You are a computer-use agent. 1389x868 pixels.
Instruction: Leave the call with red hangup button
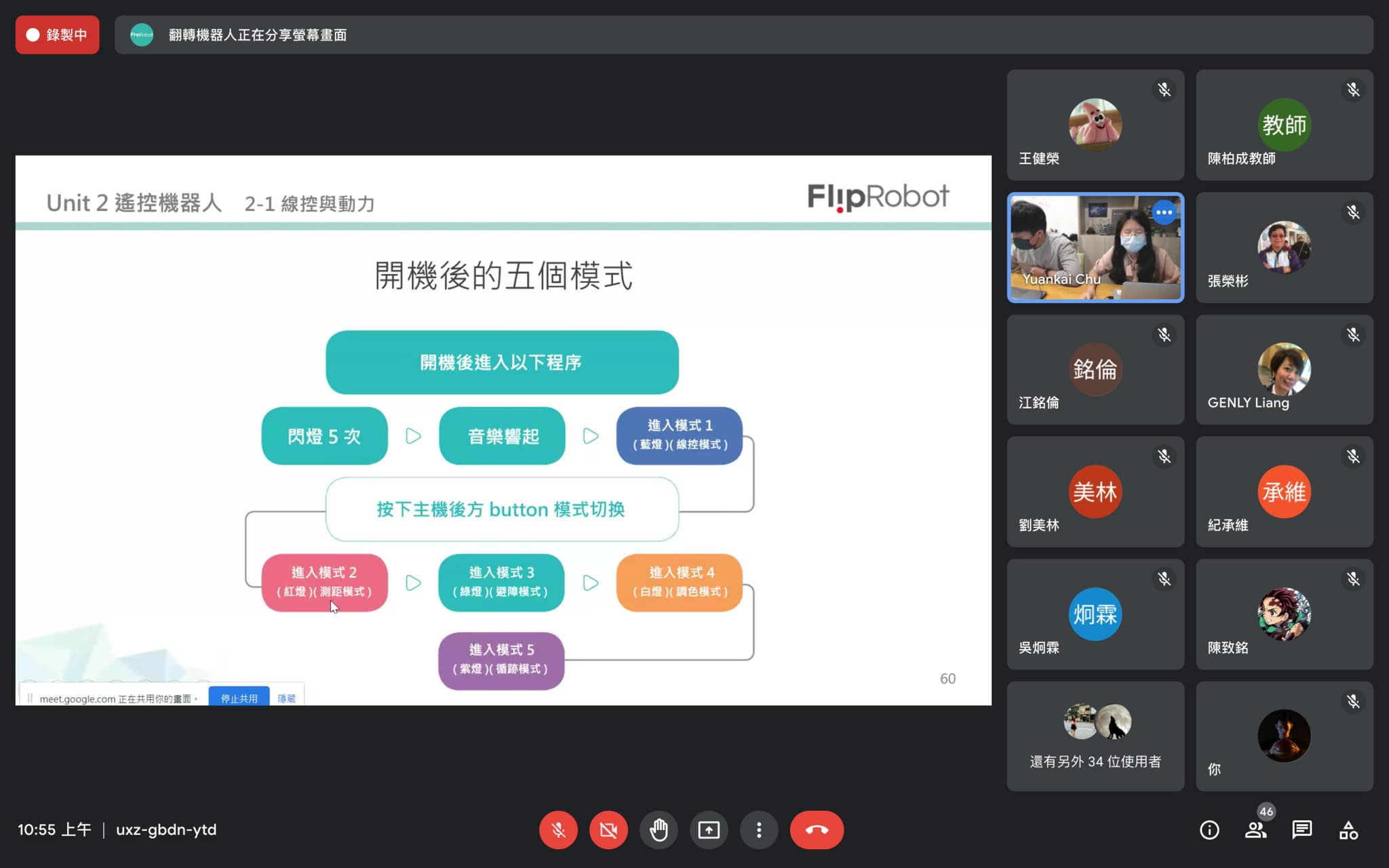point(817,829)
